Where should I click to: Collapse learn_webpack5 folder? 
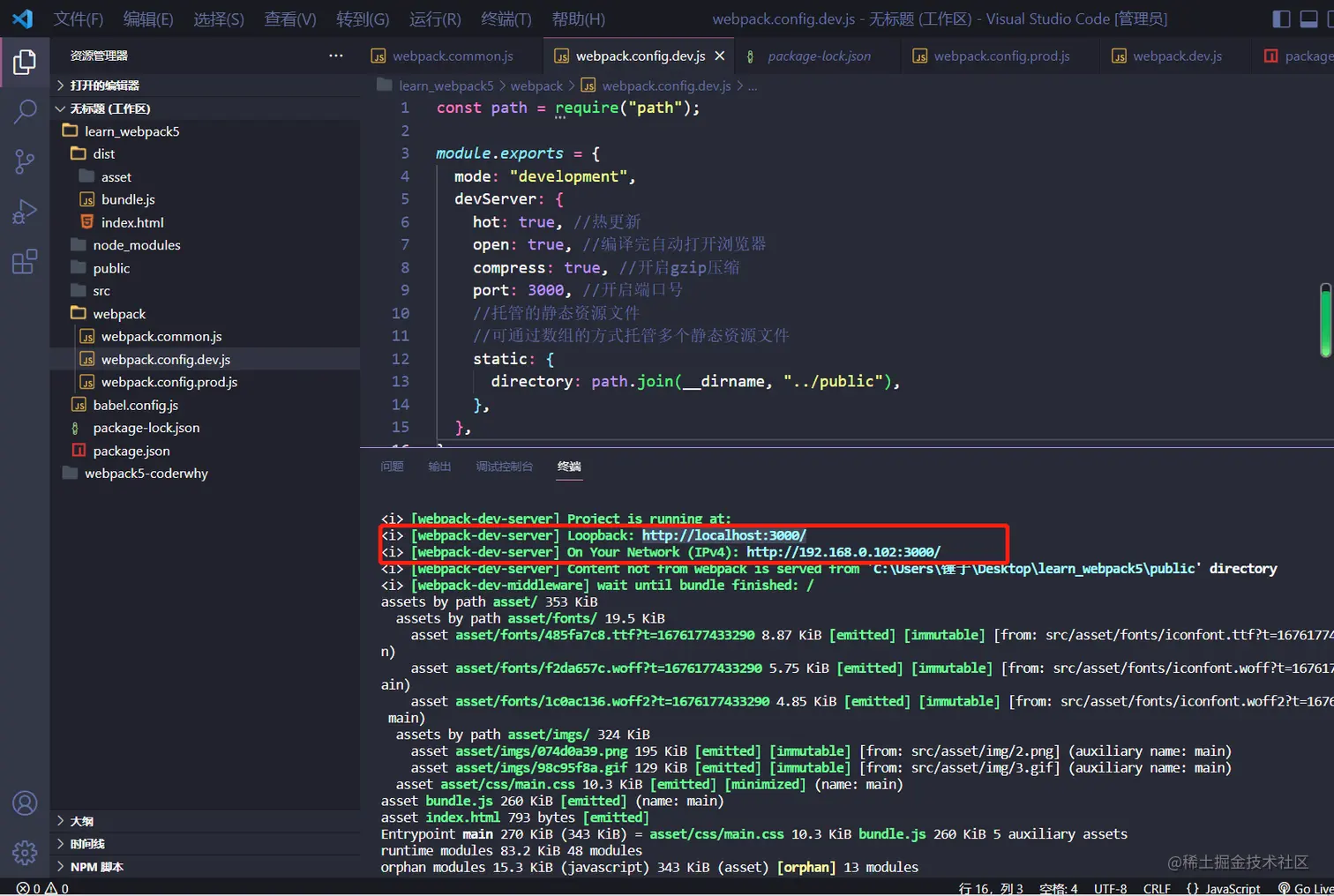[x=205, y=131]
